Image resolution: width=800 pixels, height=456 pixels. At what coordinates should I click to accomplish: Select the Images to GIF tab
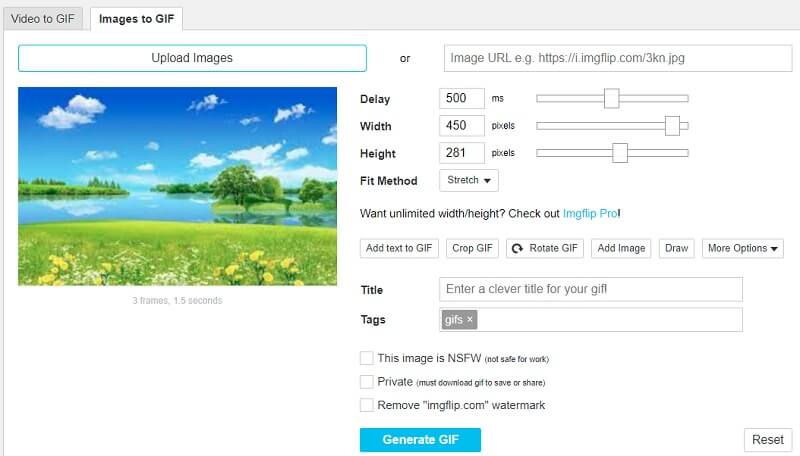click(135, 18)
